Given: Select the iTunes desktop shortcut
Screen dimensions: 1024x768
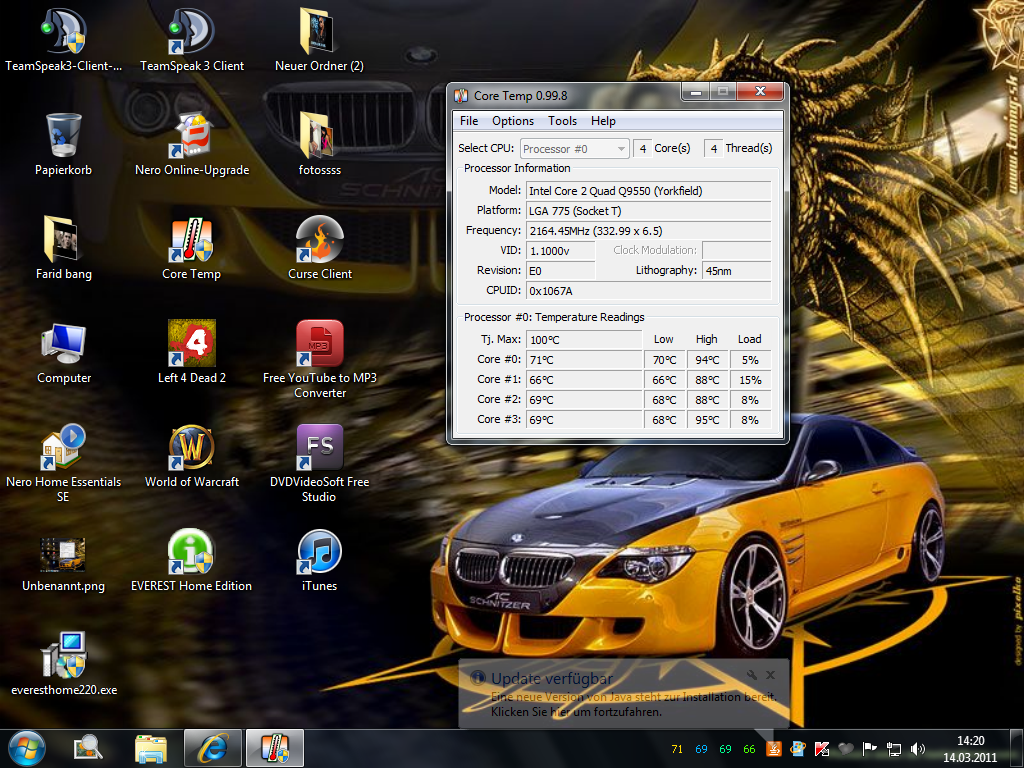Looking at the screenshot, I should click(319, 560).
